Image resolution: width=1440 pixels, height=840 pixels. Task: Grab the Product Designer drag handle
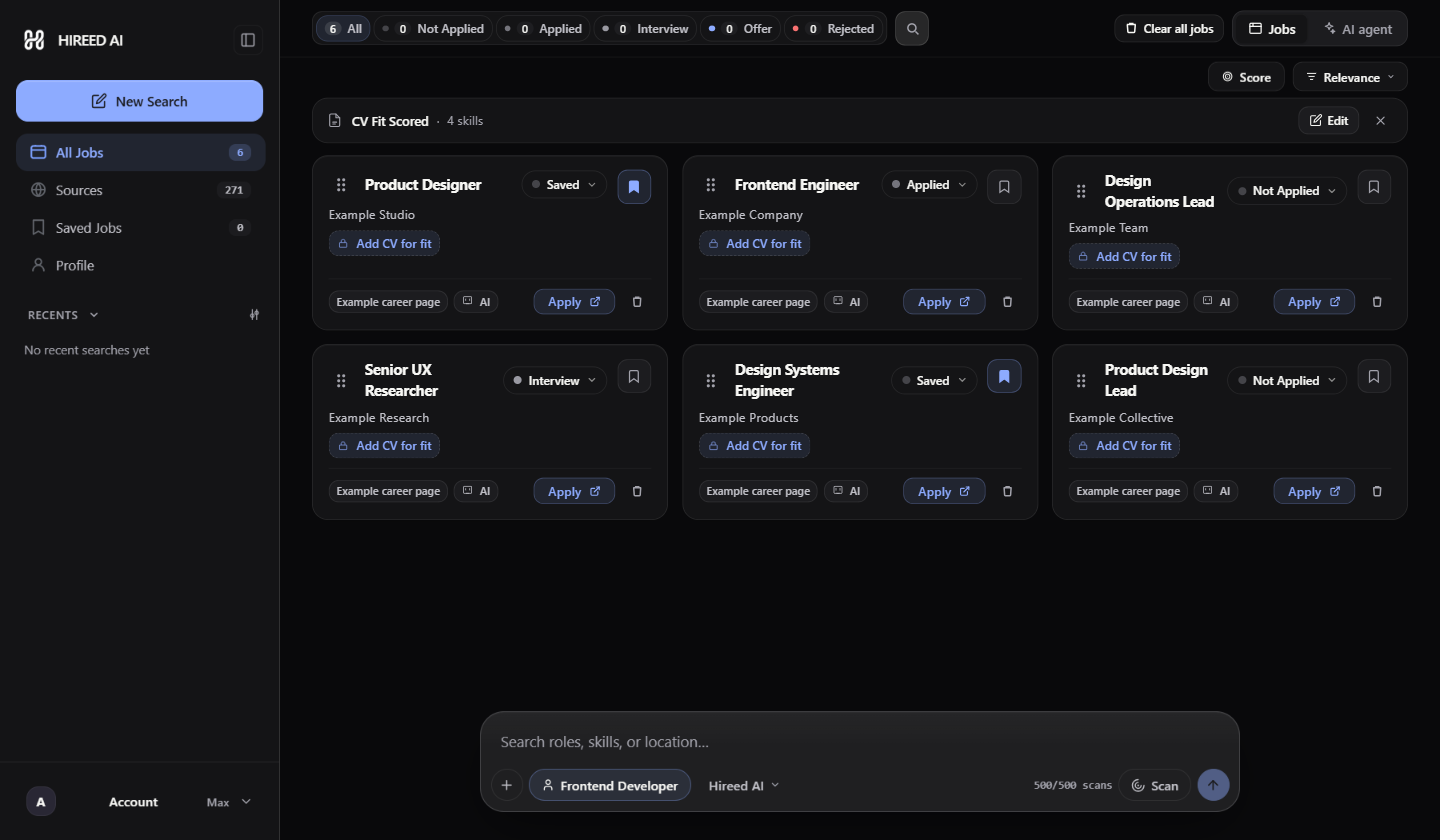[341, 185]
